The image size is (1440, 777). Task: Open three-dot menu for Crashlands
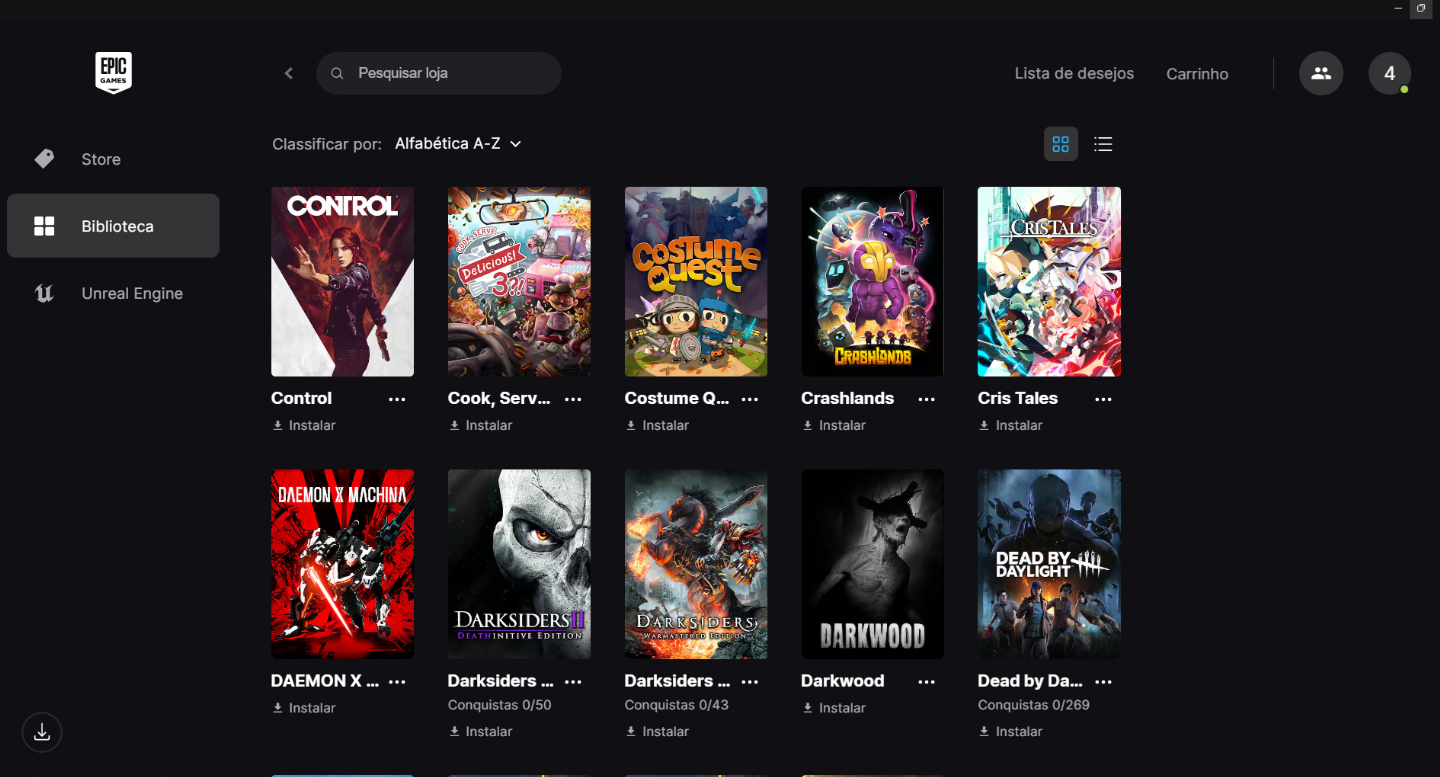coord(927,399)
